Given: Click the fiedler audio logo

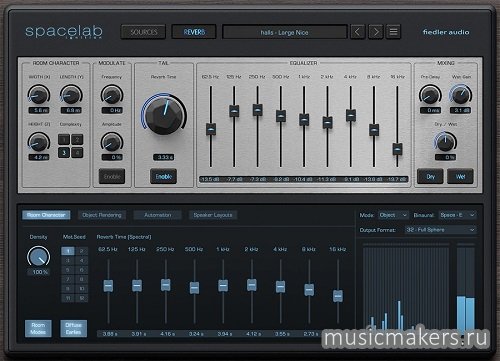Looking at the screenshot, I should [x=446, y=32].
